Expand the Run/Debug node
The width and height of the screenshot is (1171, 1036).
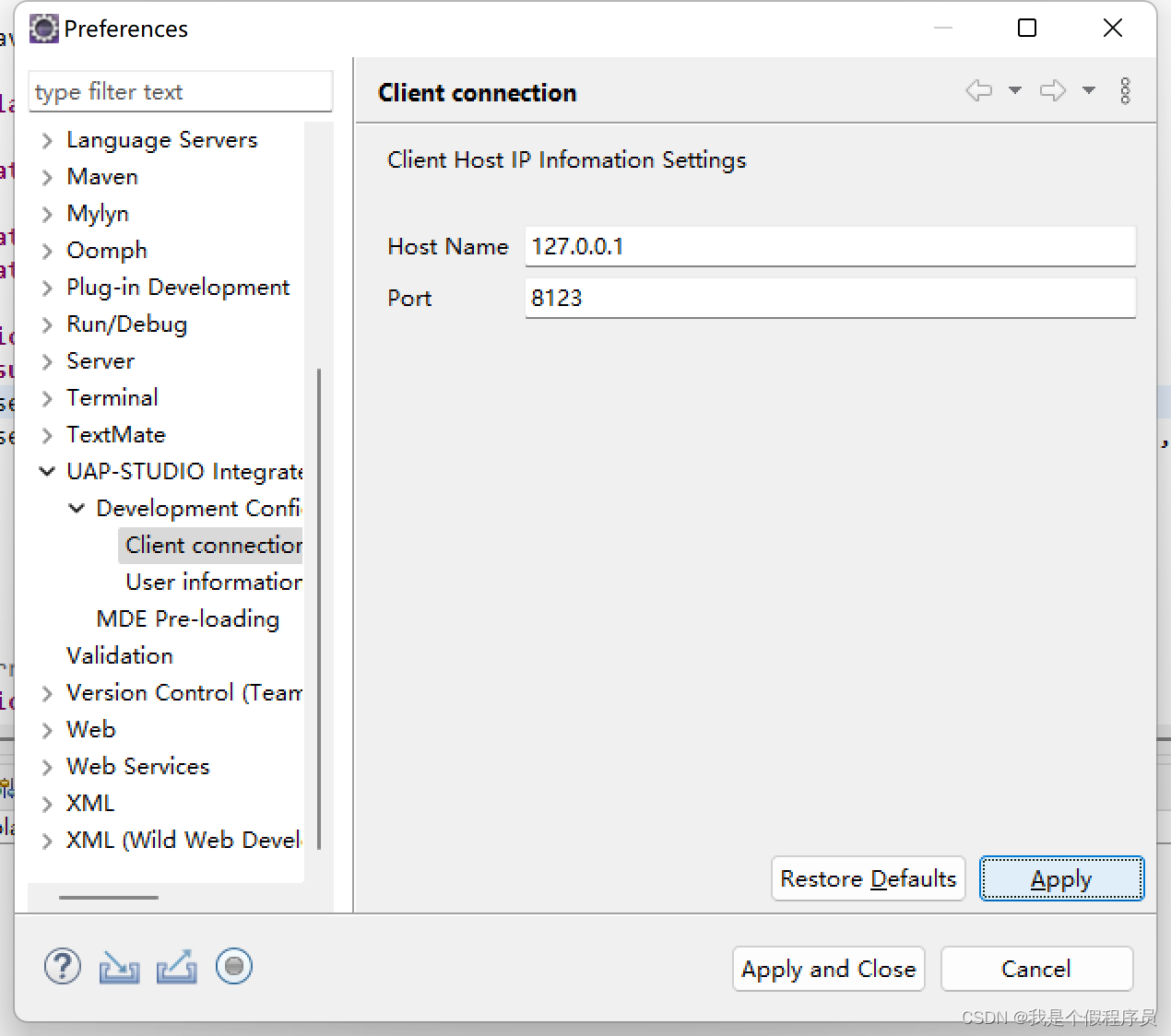(47, 324)
